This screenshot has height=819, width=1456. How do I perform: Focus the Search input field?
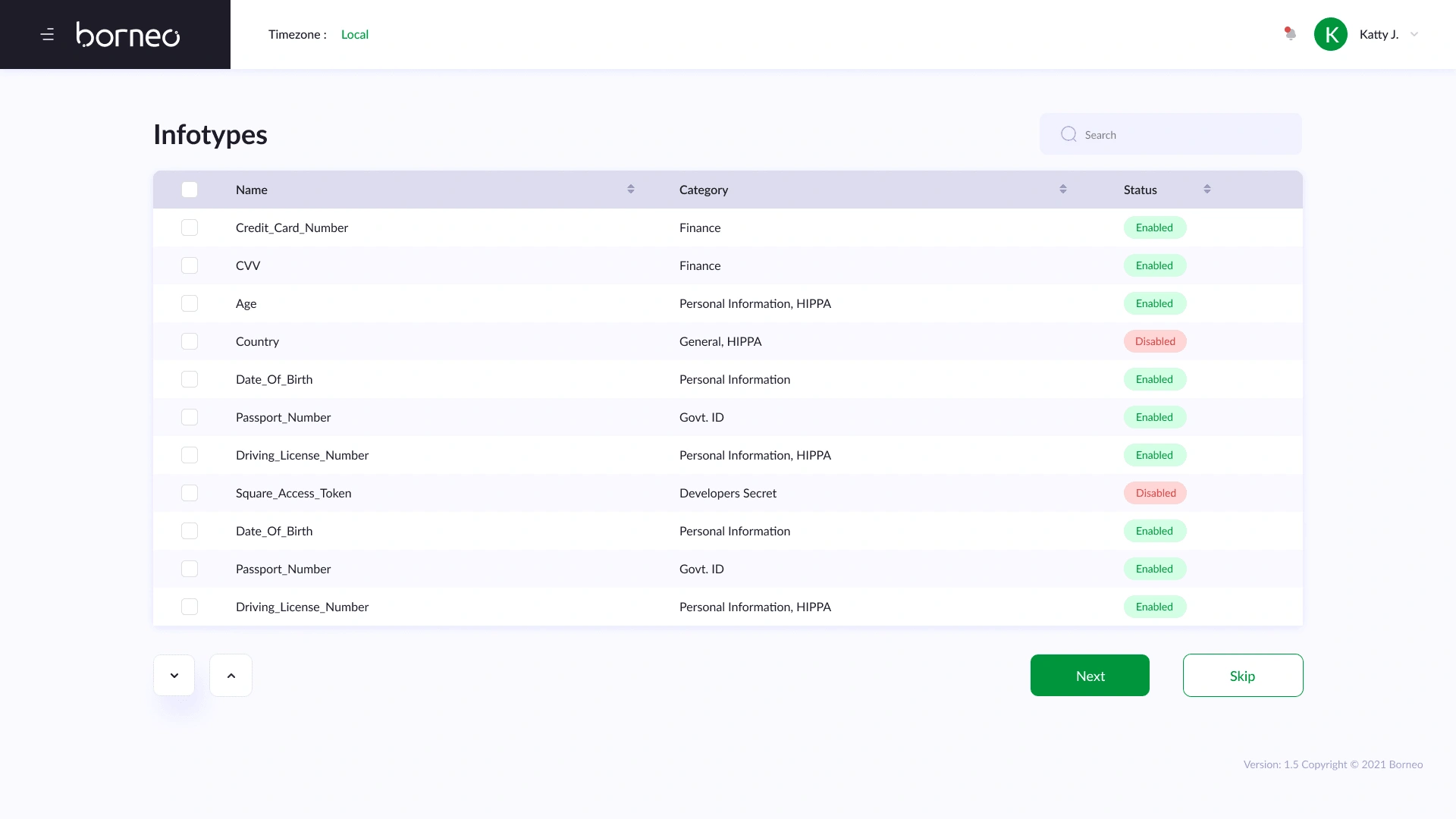1183,135
